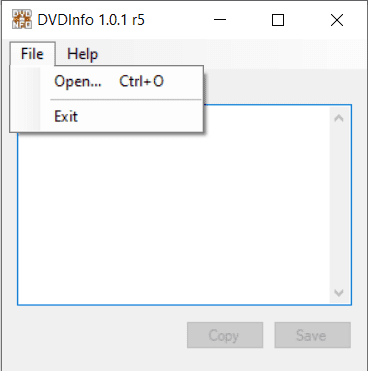This screenshot has height=371, width=368.
Task: Maximize the DVDInfo window
Action: coord(278,20)
